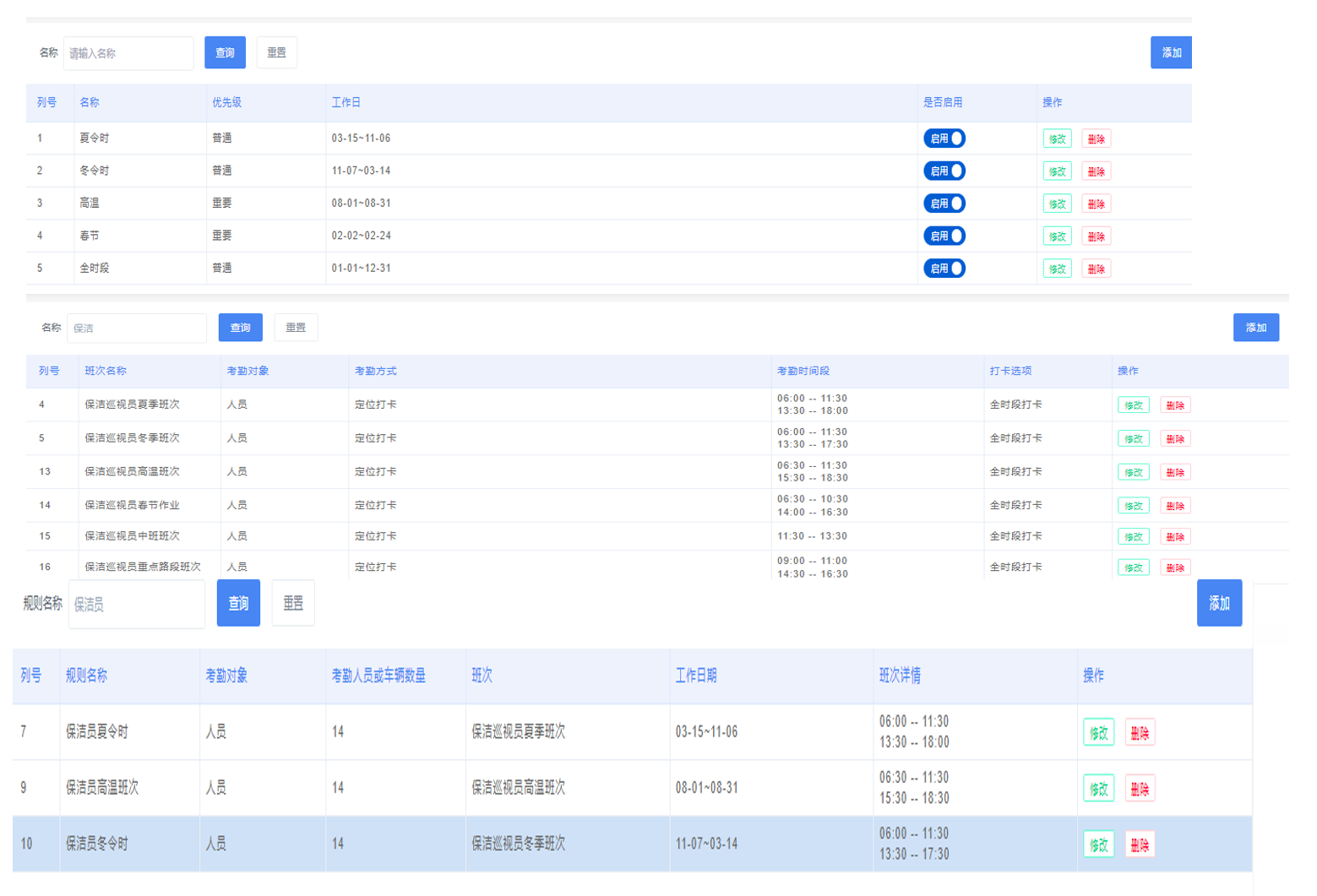Turn off the 启用 switch for 春节
This screenshot has width=1317, height=896.
(x=944, y=236)
